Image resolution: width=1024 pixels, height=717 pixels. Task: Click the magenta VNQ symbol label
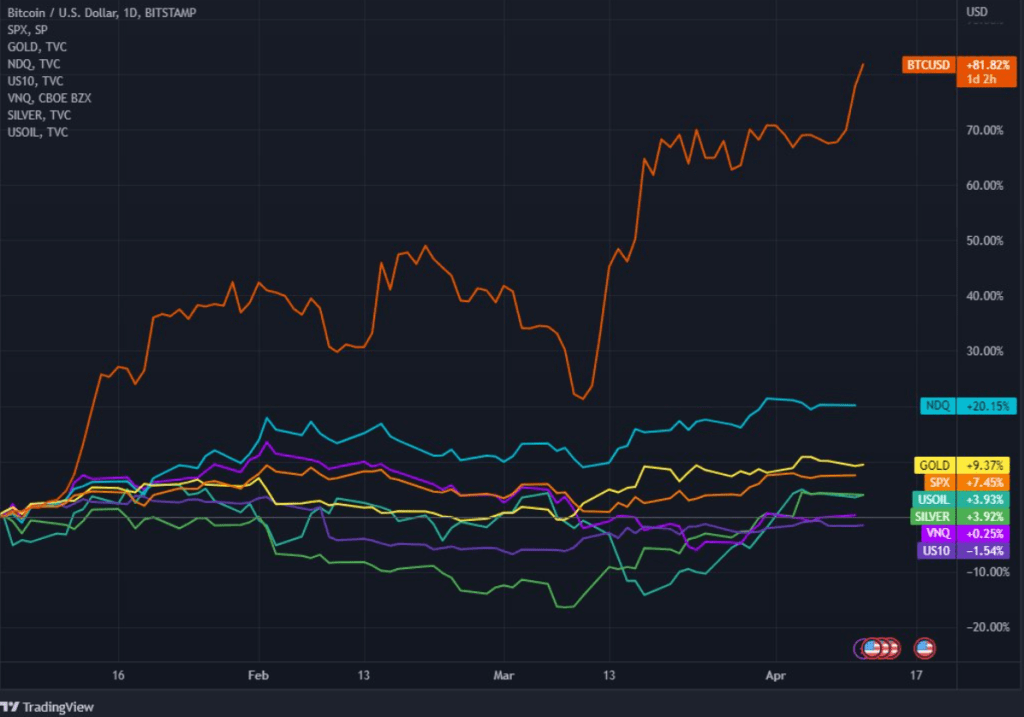pyautogui.click(x=938, y=533)
